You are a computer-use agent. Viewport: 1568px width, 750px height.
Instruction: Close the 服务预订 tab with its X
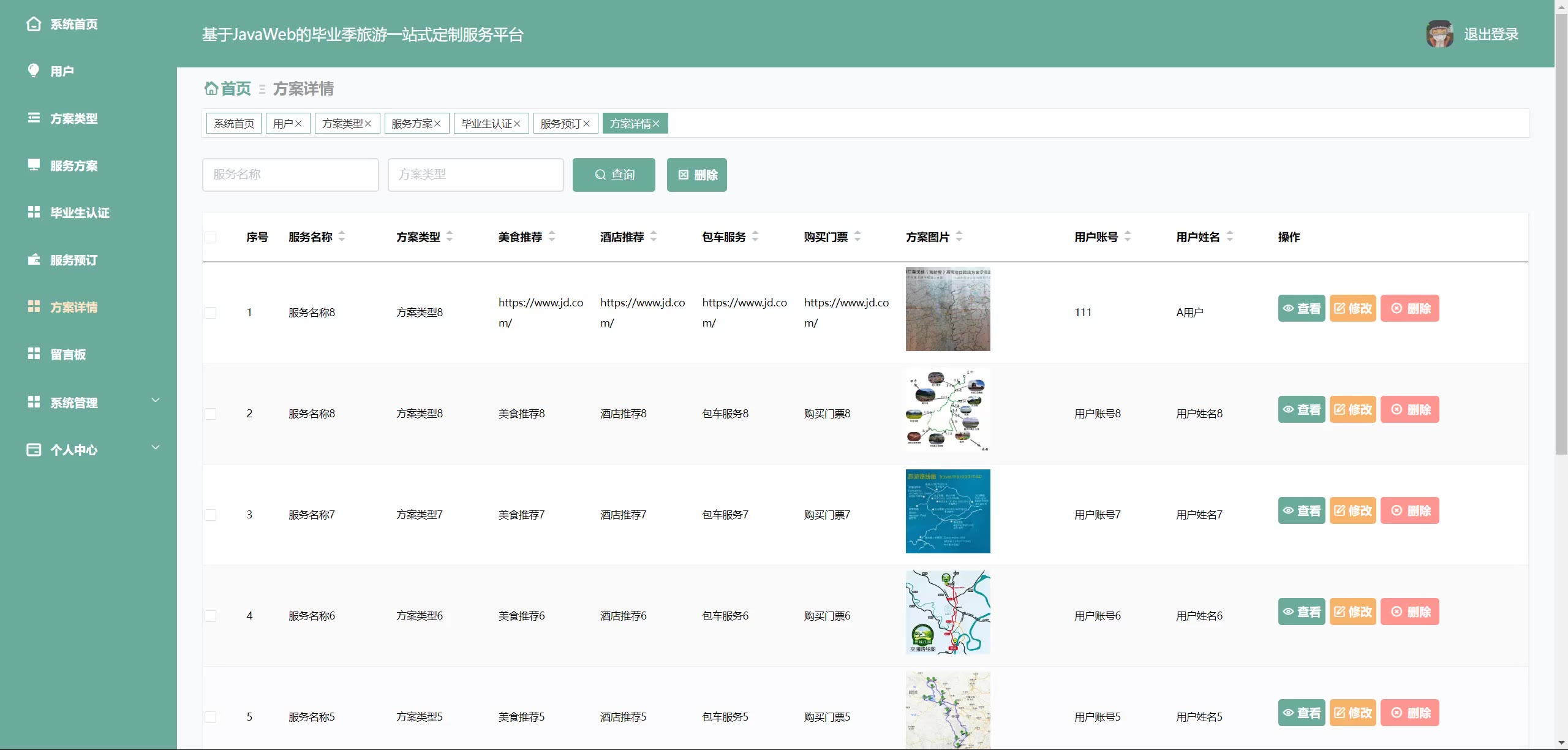586,124
